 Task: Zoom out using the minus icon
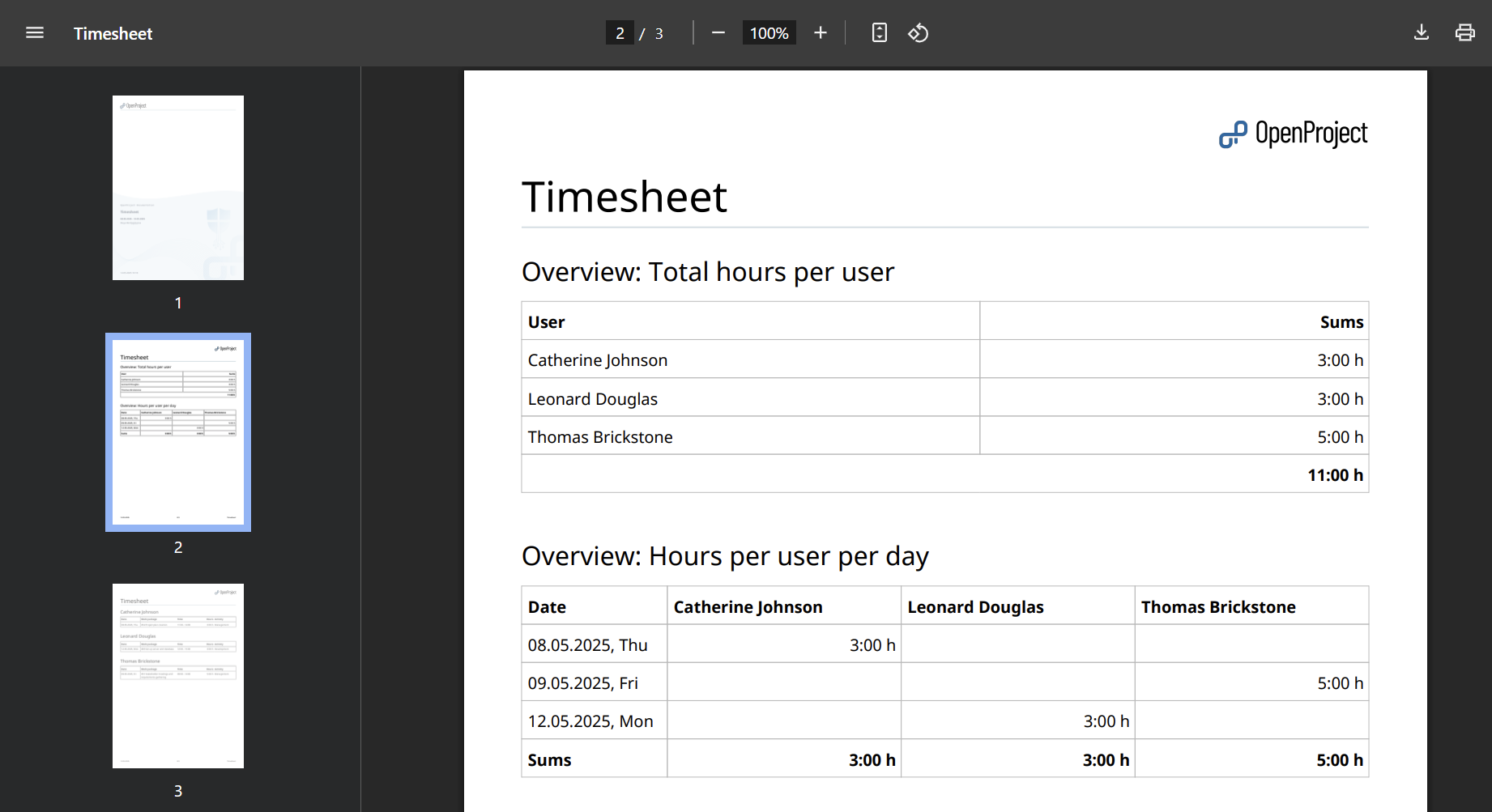[x=718, y=32]
